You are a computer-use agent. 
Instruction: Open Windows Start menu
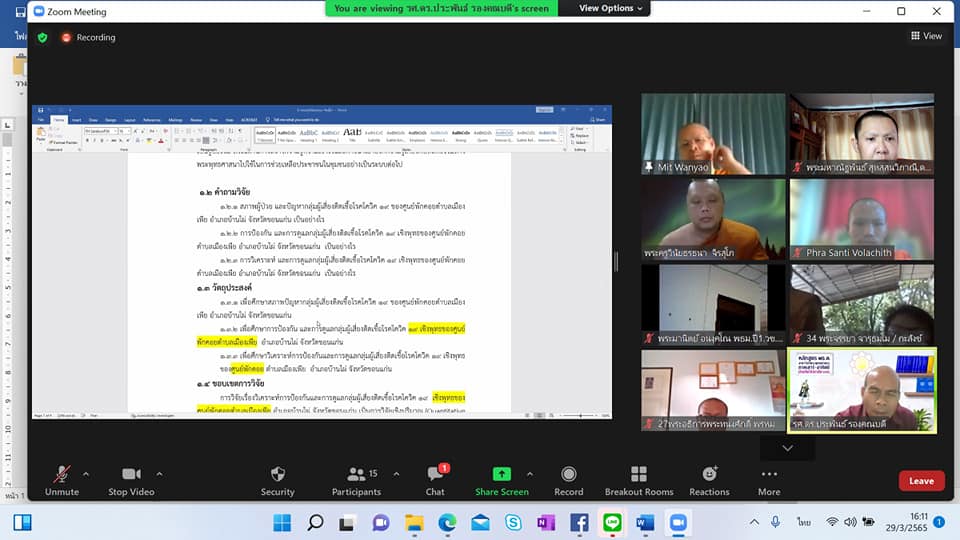(282, 523)
